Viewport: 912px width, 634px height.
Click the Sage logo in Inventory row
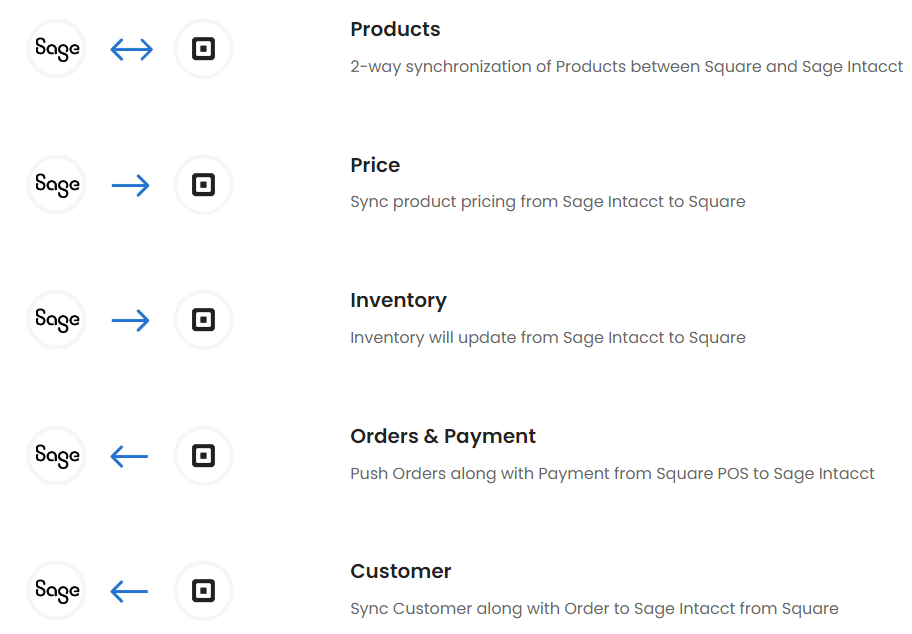click(x=57, y=320)
